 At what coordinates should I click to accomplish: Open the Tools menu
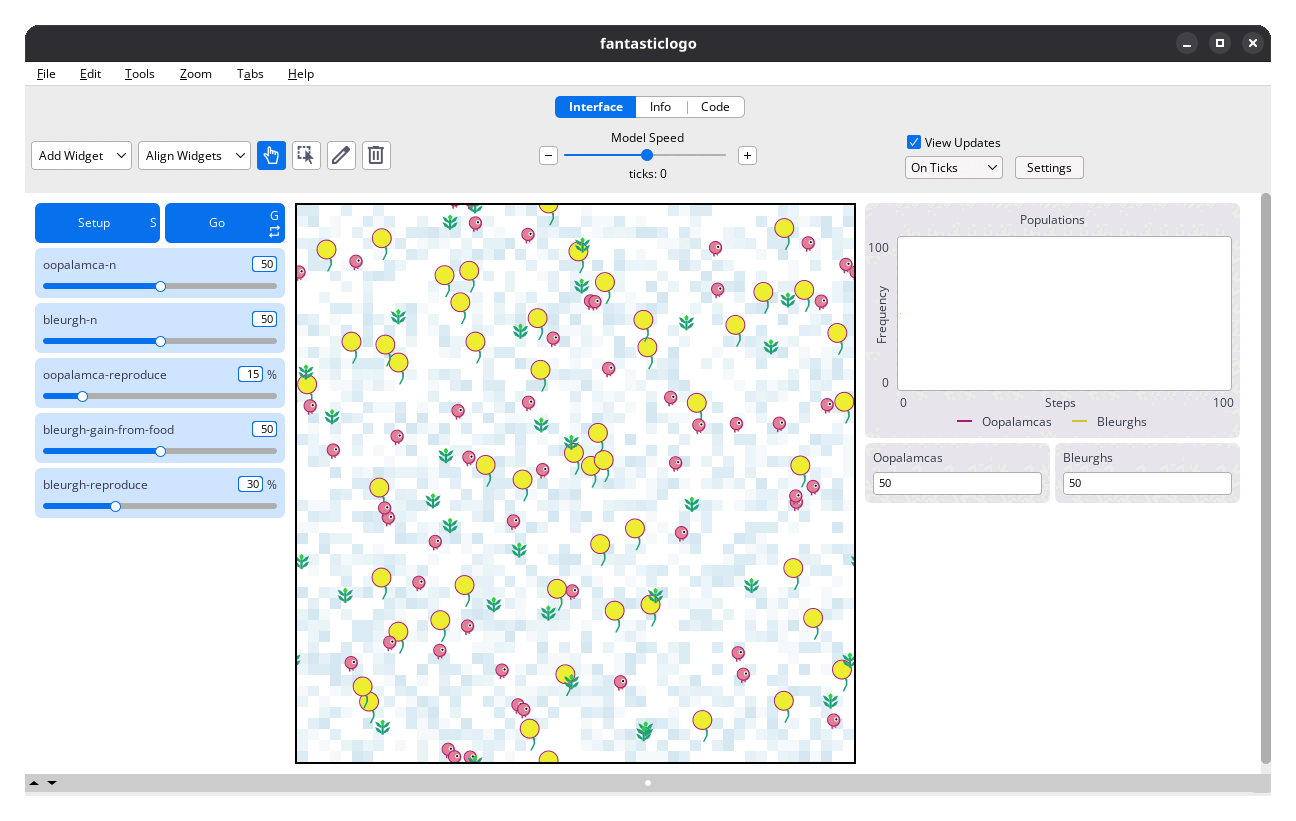pyautogui.click(x=140, y=74)
